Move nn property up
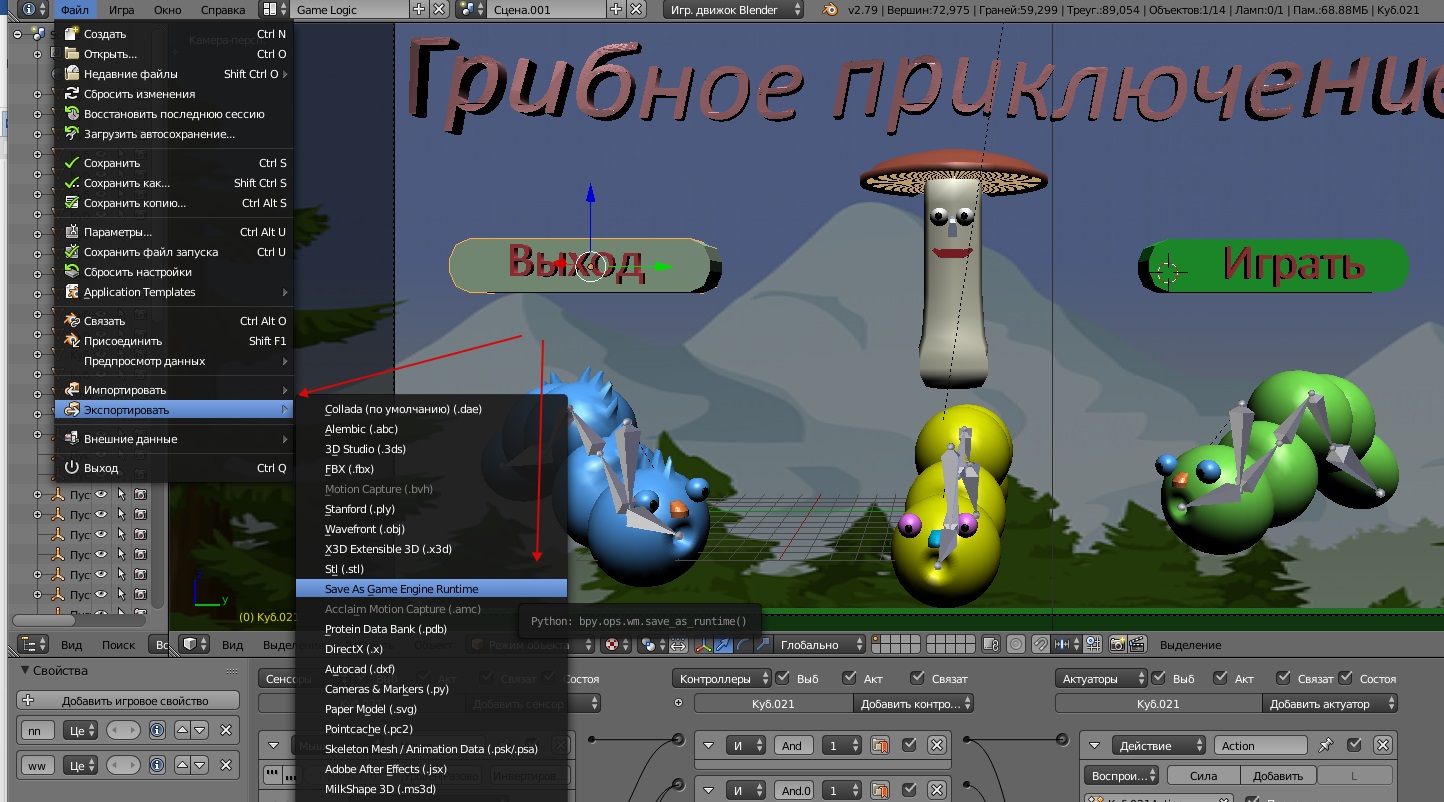The image size is (1444, 802). pyautogui.click(x=183, y=731)
